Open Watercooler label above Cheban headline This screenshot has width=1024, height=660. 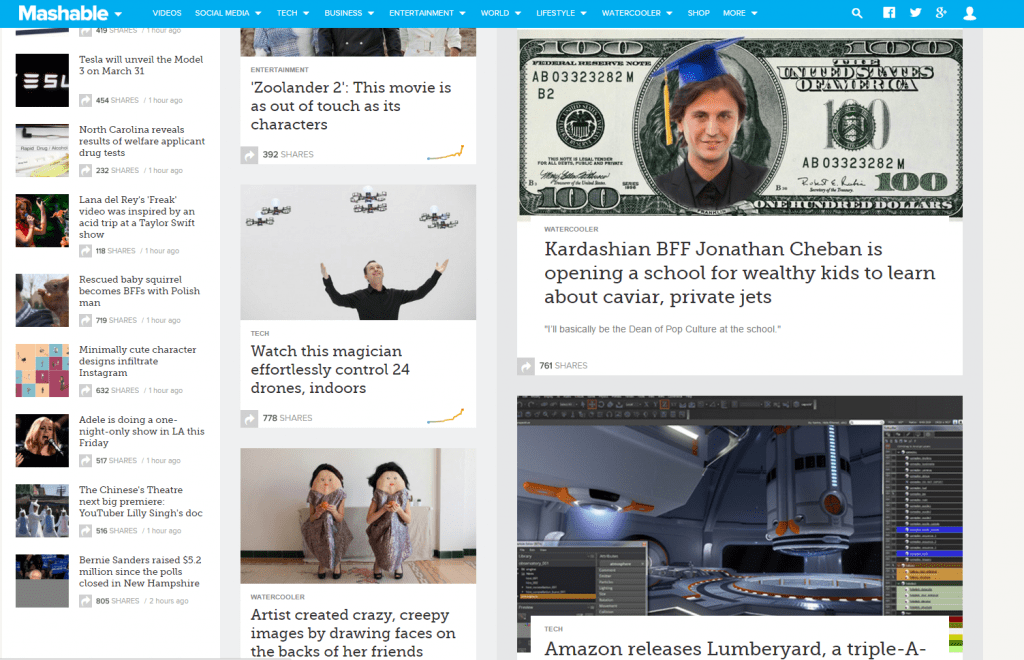[x=571, y=230]
